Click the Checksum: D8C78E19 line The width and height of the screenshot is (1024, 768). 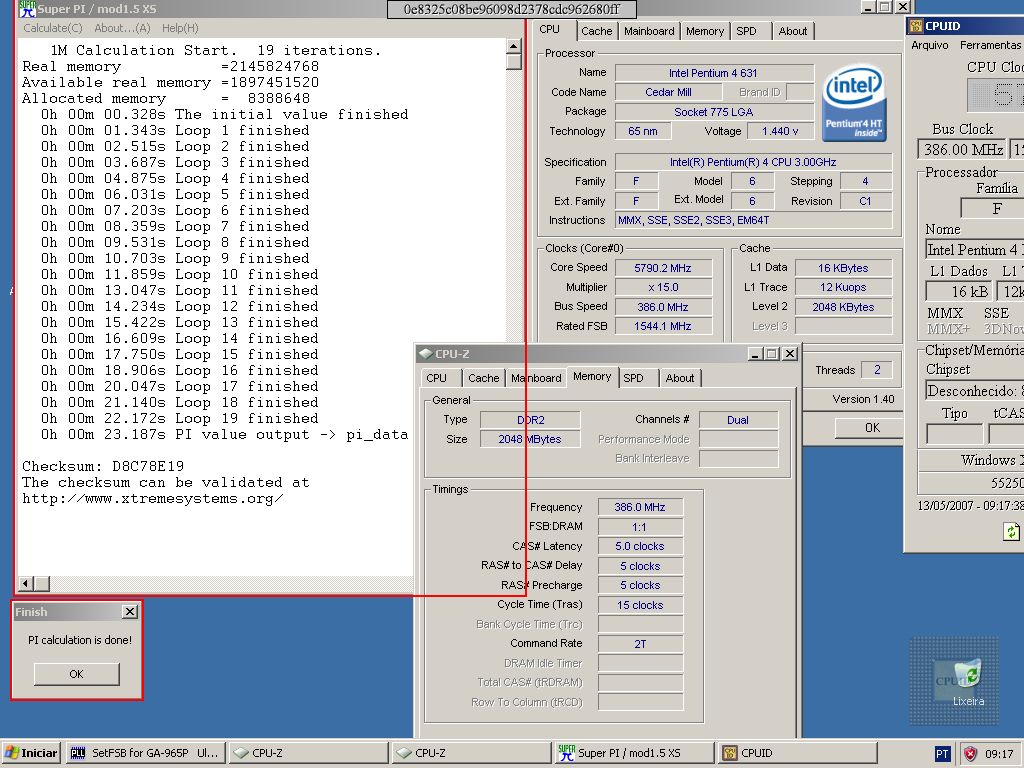(x=103, y=466)
